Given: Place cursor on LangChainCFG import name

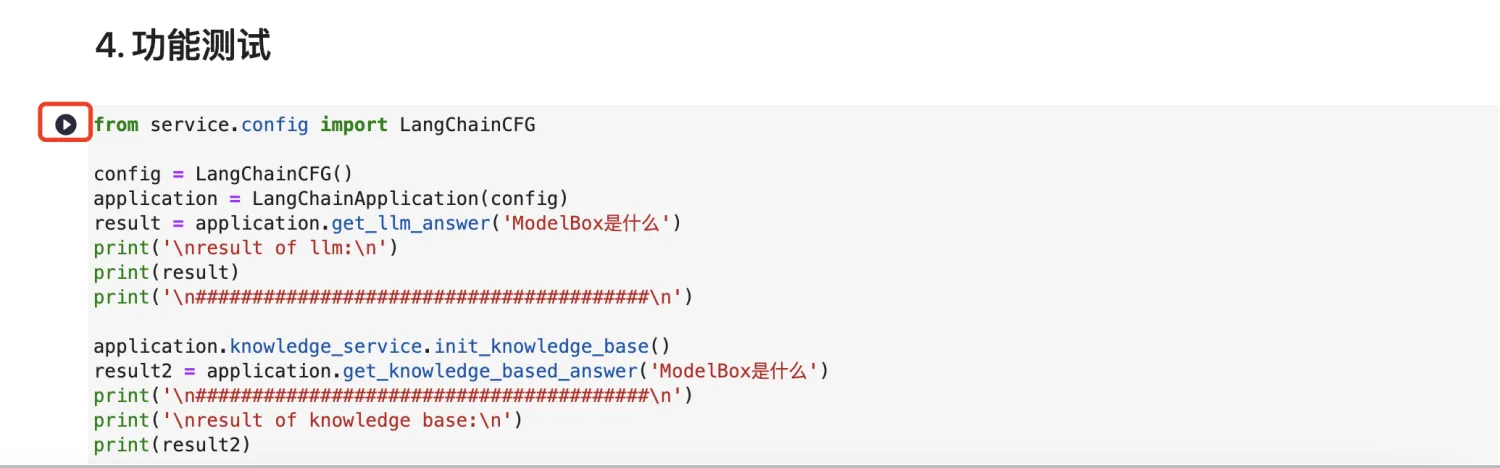Looking at the screenshot, I should coord(467,125).
